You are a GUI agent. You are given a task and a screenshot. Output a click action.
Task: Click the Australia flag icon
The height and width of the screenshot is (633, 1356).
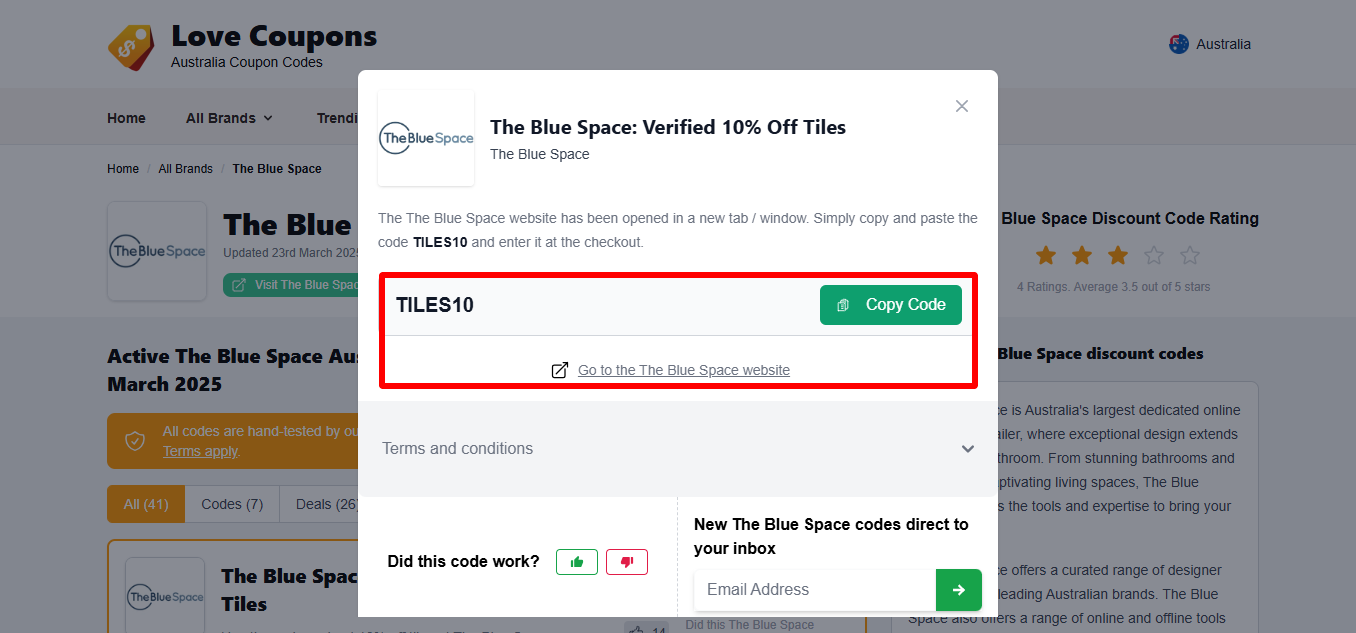pyautogui.click(x=1178, y=43)
